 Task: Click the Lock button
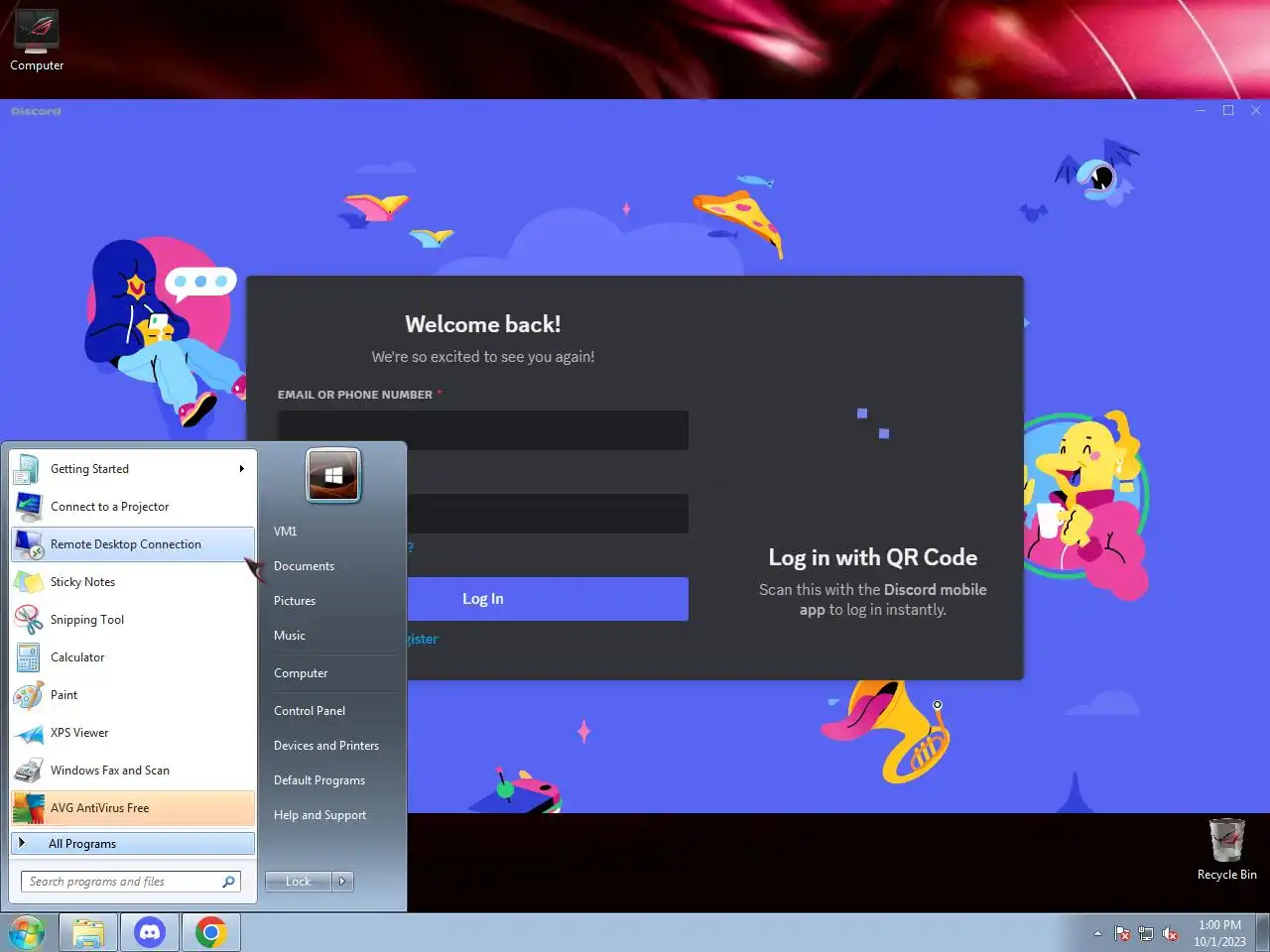299,881
